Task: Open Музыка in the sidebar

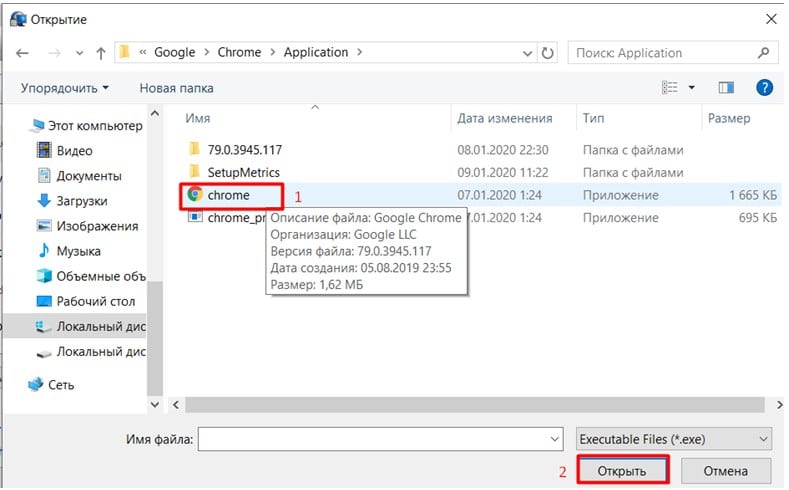Action: pos(68,251)
